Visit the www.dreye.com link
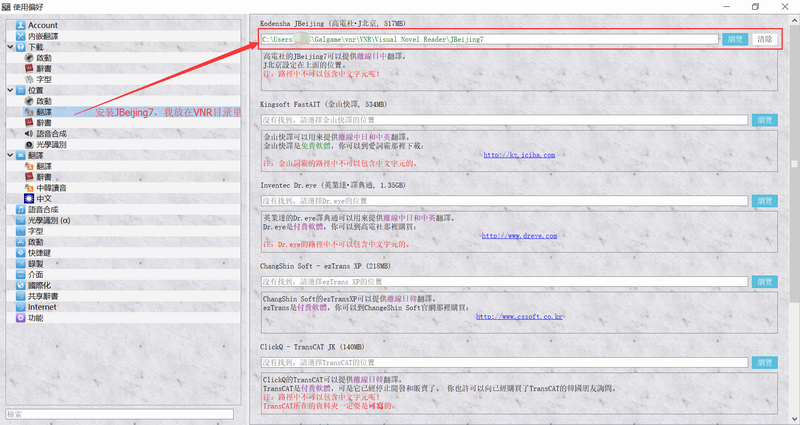 (513, 236)
